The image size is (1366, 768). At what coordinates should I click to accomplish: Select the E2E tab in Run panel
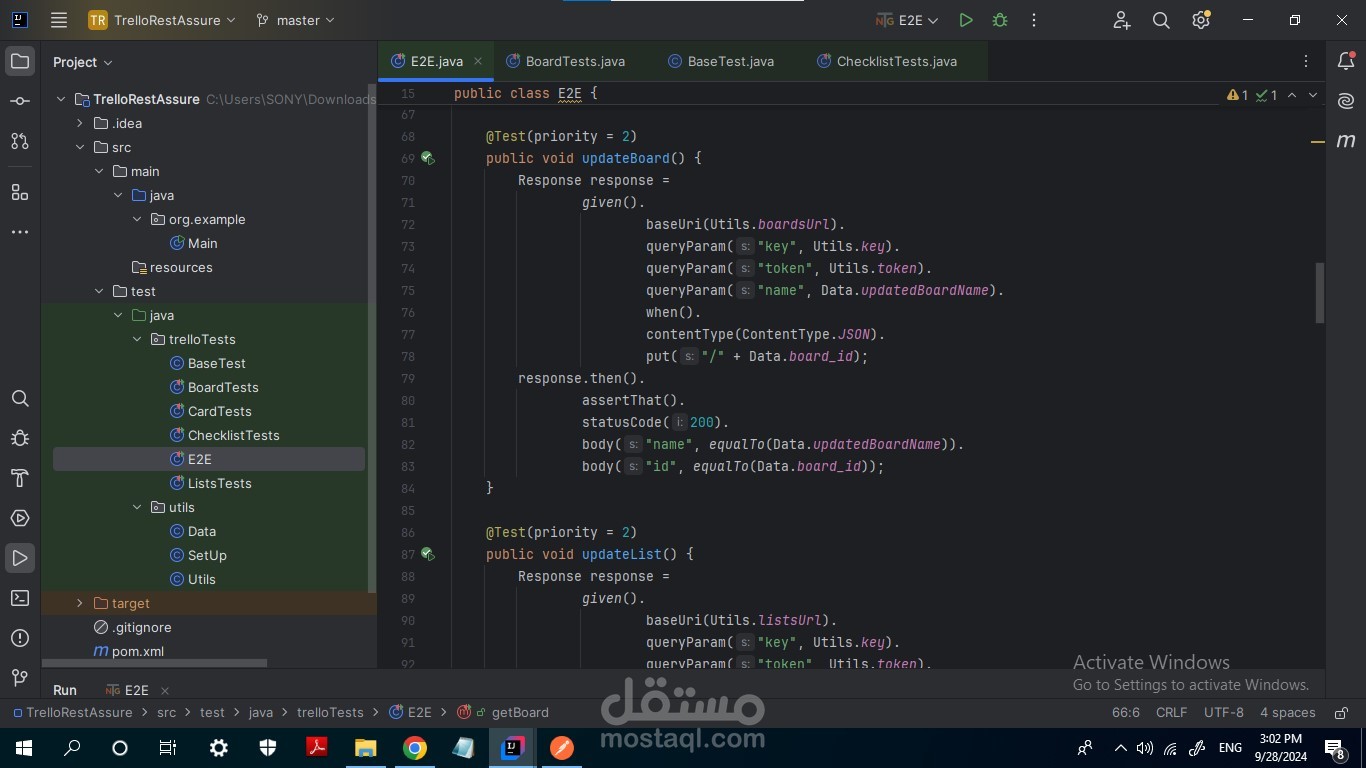coord(127,690)
